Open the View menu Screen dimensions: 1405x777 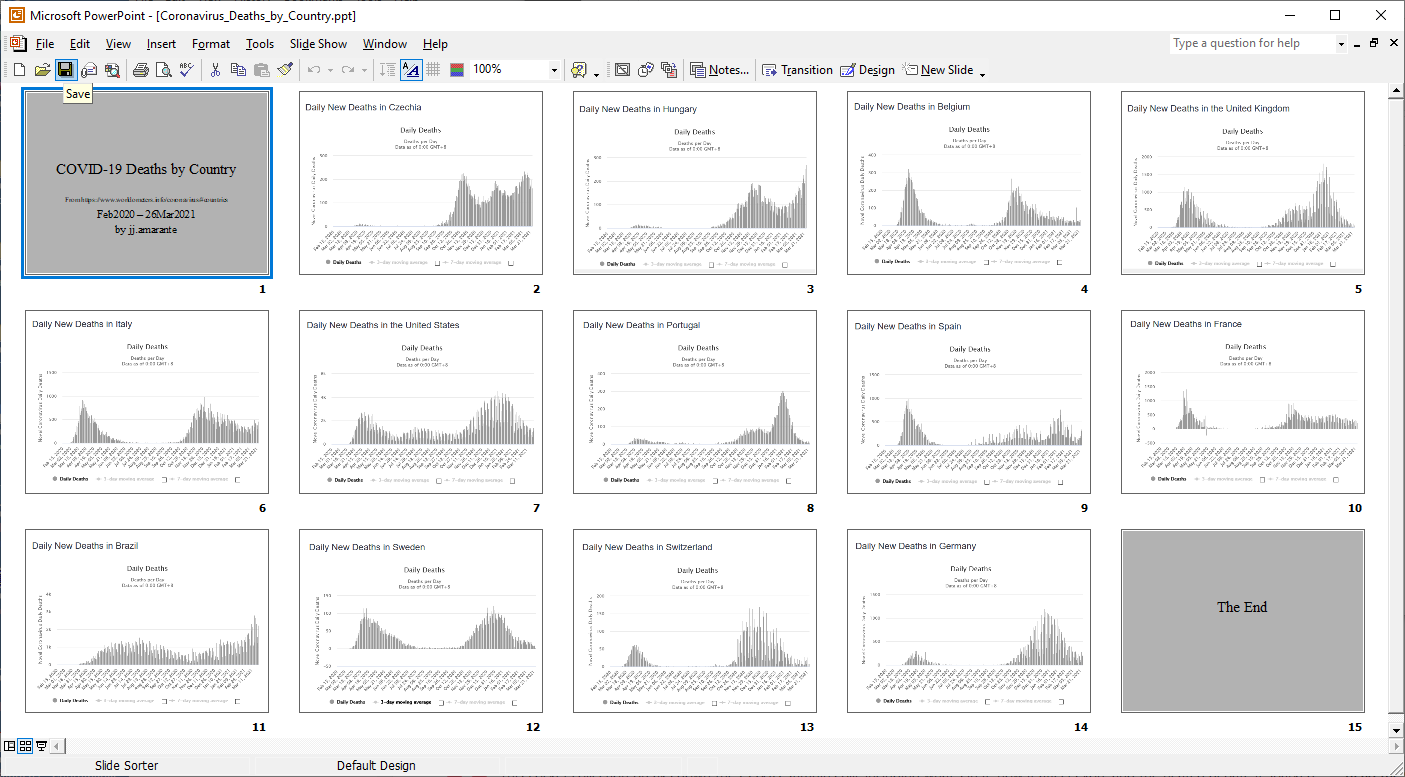(118, 44)
